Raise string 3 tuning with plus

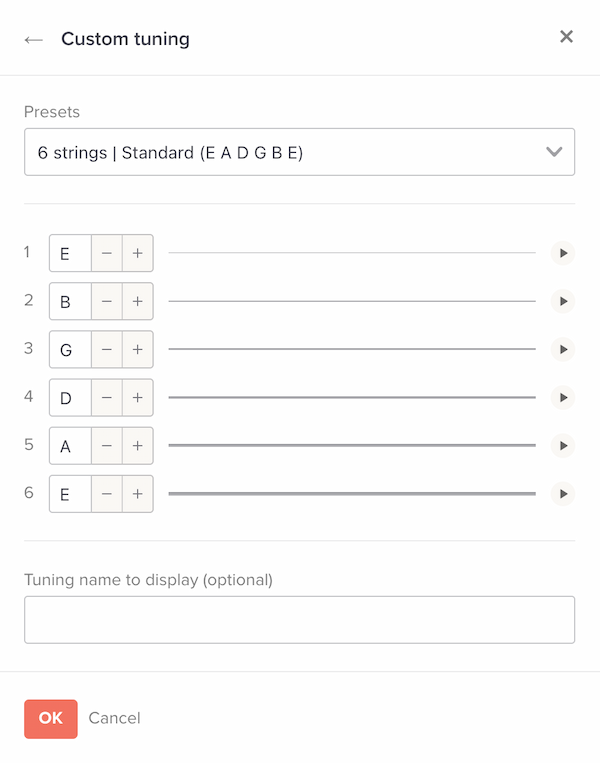click(137, 349)
